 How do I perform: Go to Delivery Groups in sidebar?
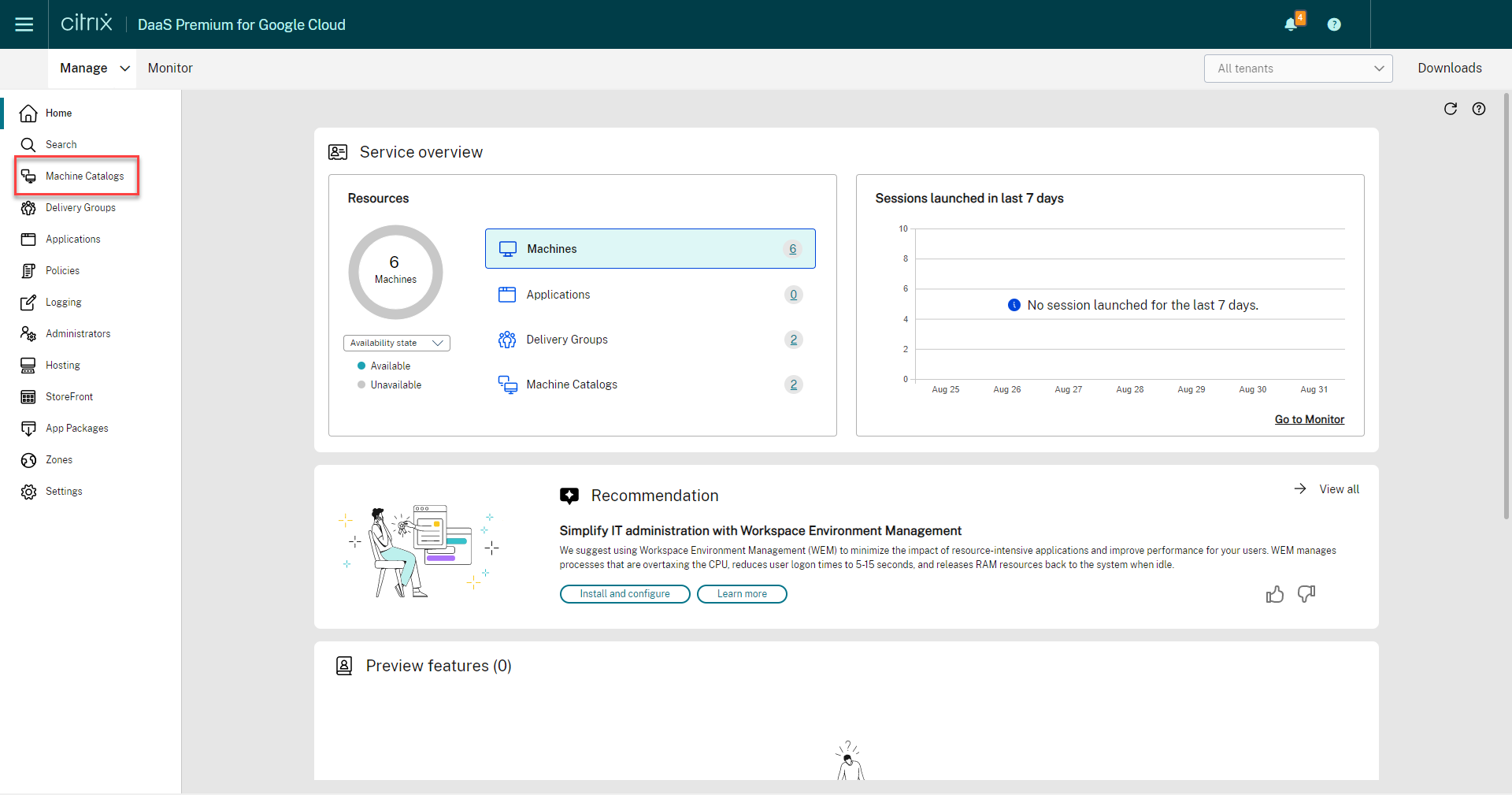point(80,207)
